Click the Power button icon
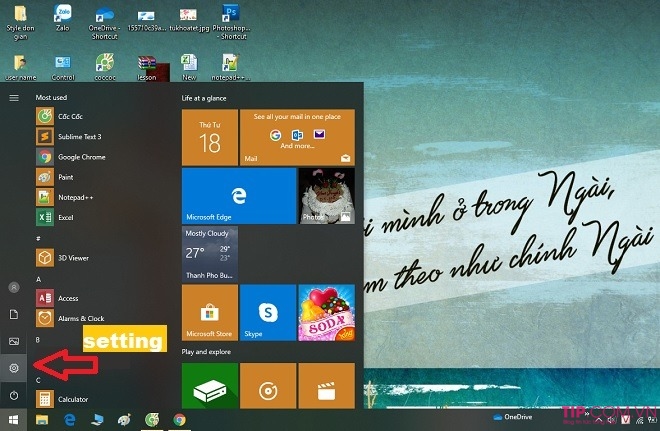This screenshot has height=431, width=660. pos(14,395)
